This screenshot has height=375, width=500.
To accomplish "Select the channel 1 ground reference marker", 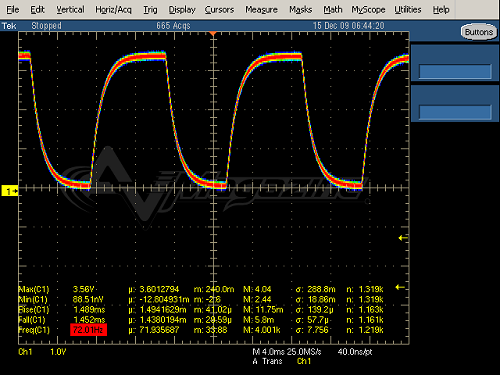I will coord(10,191).
